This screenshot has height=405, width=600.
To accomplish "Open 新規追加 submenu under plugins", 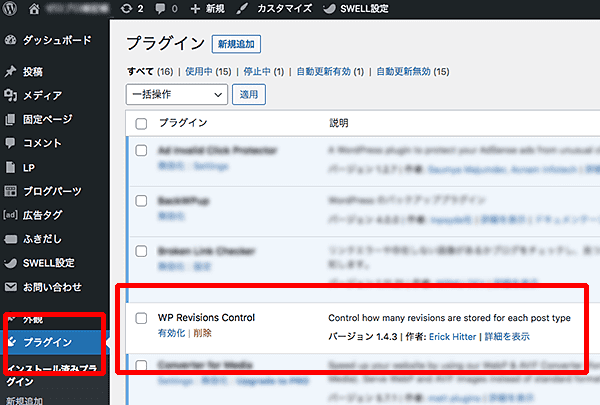I will pos(24,400).
